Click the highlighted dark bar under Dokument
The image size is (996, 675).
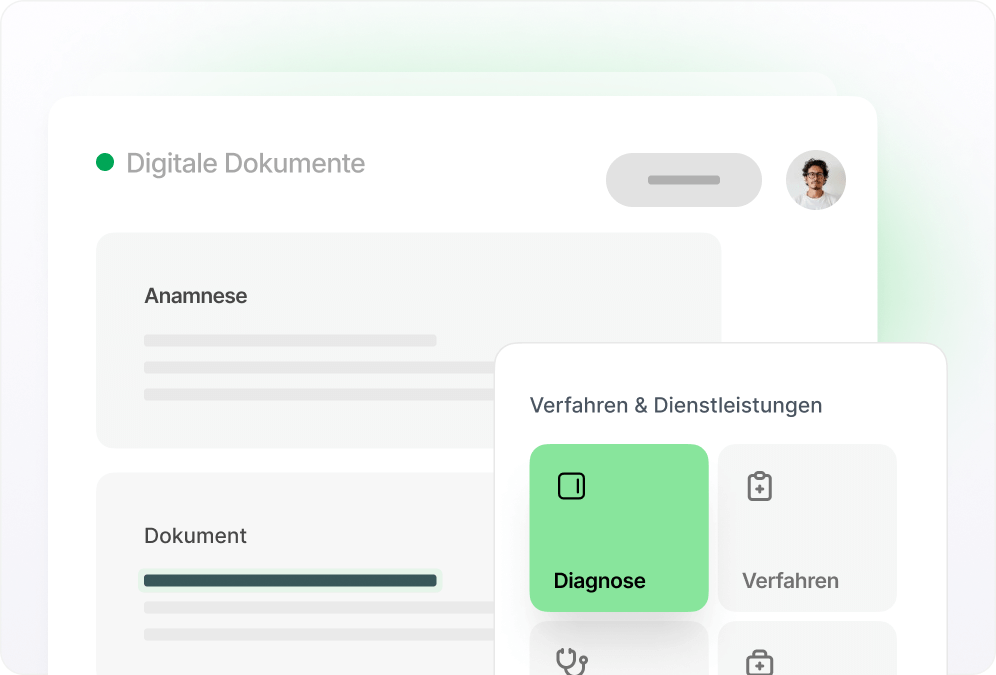(290, 580)
